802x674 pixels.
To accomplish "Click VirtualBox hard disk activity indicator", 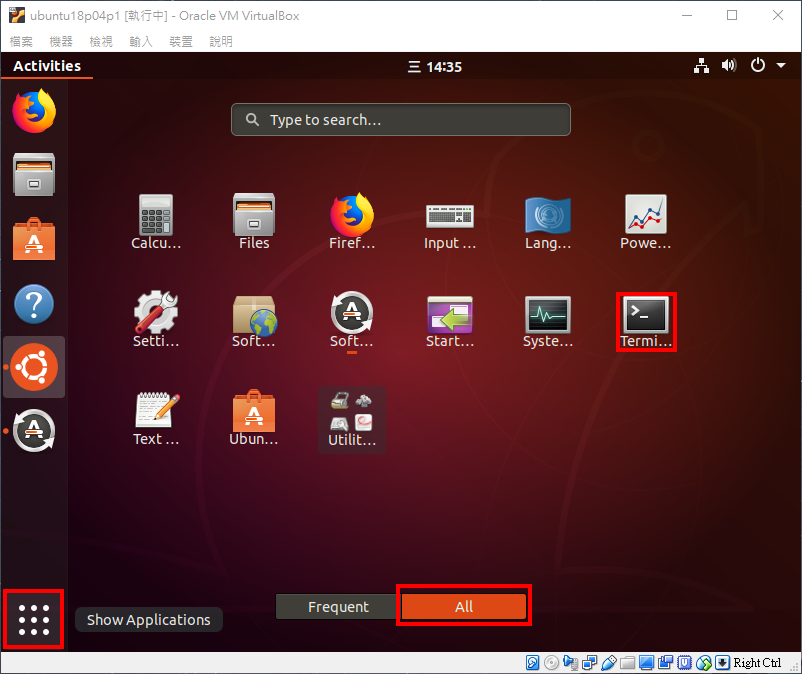I will pyautogui.click(x=532, y=663).
